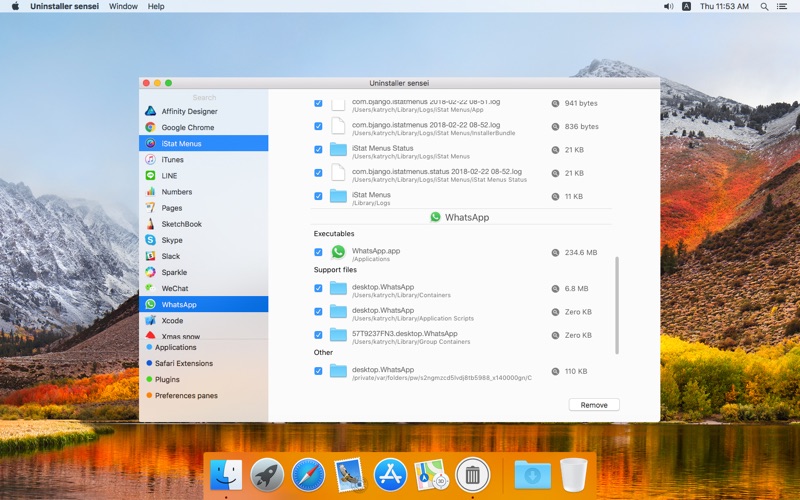Image resolution: width=800 pixels, height=500 pixels.
Task: Click the Search field in the sidebar
Action: click(204, 97)
